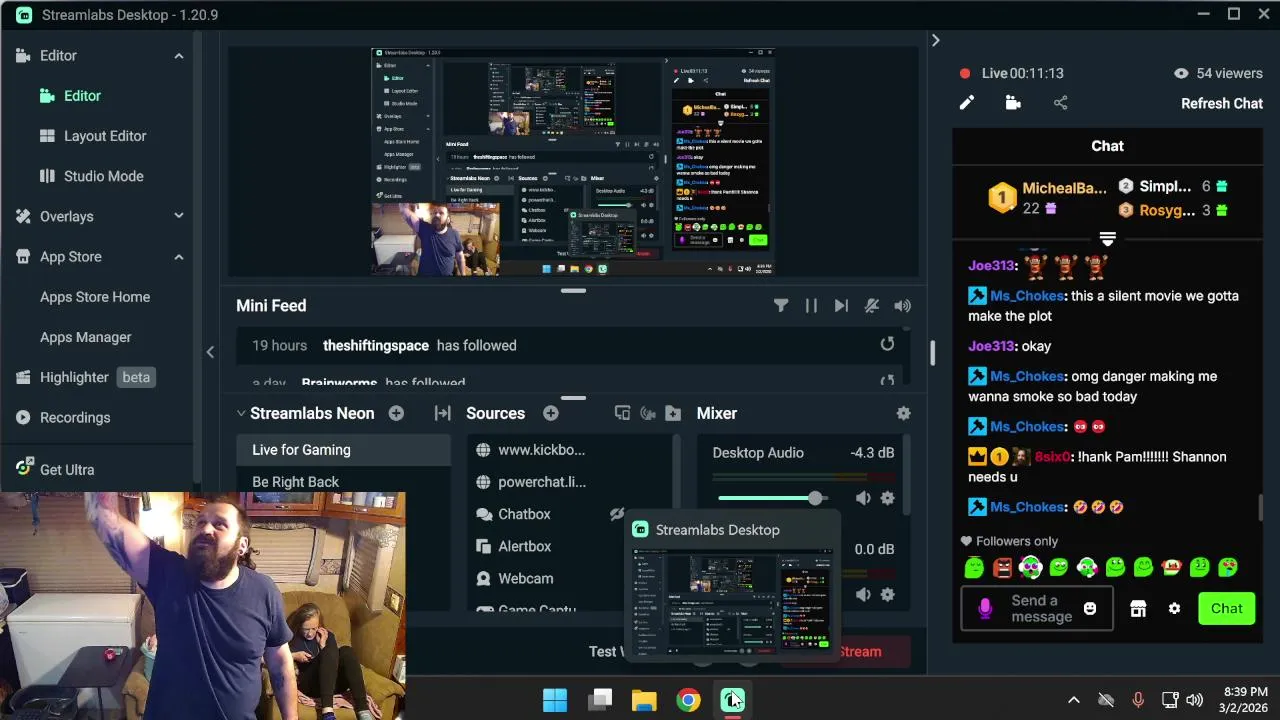Open MichealBa... top gifter profile
This screenshot has width=1280, height=720.
(x=1064, y=188)
